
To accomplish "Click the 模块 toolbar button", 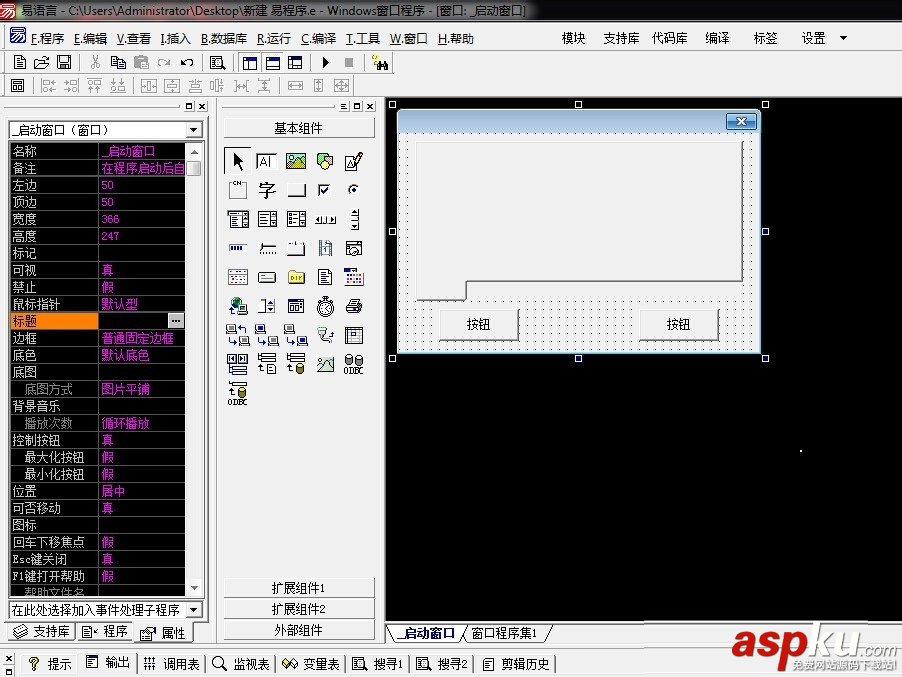I will click(x=573, y=38).
